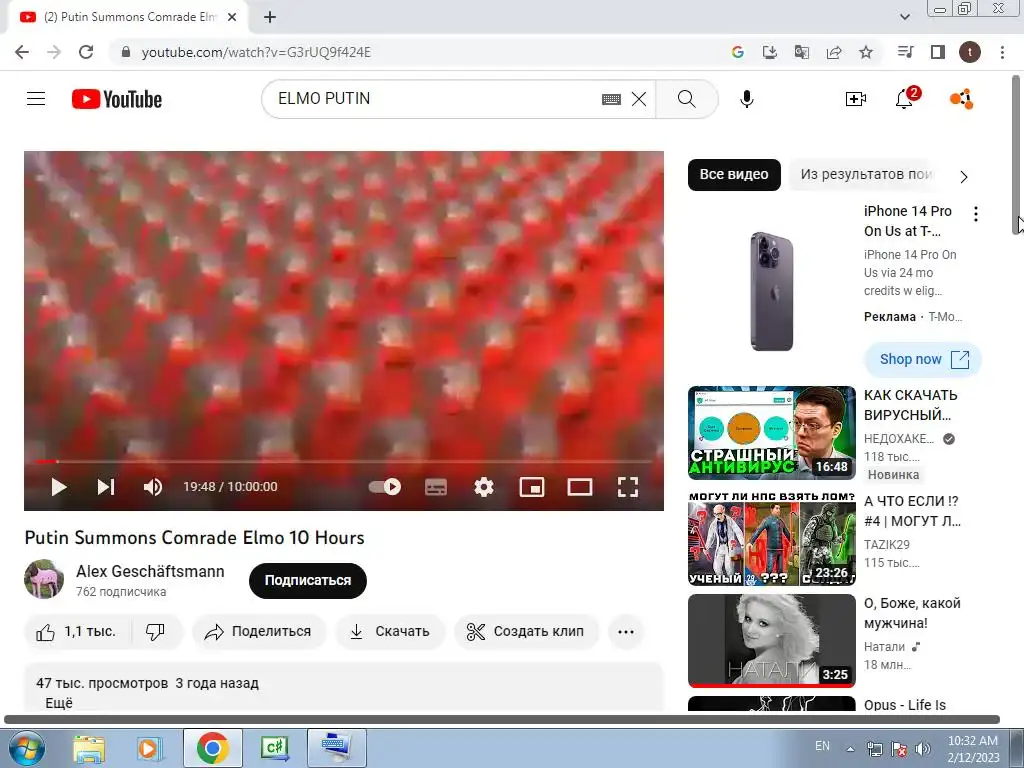
Task: Open the iPhone 14 Pro ad options menu
Action: pyautogui.click(x=976, y=214)
